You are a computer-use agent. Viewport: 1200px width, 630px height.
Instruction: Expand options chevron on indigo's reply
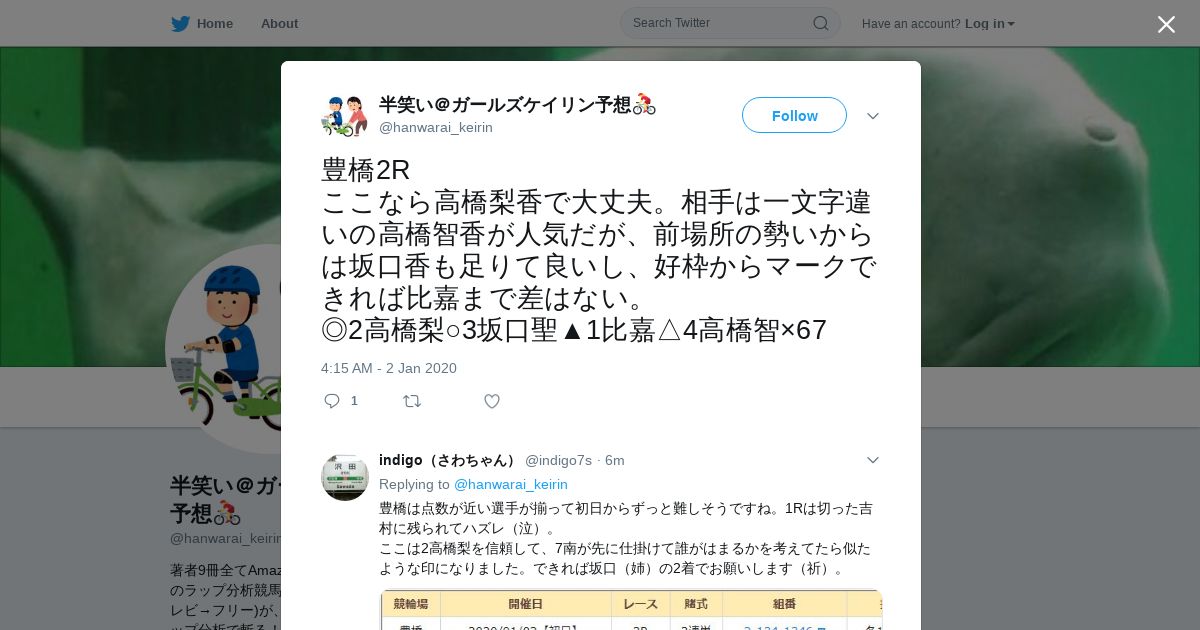pyautogui.click(x=873, y=460)
